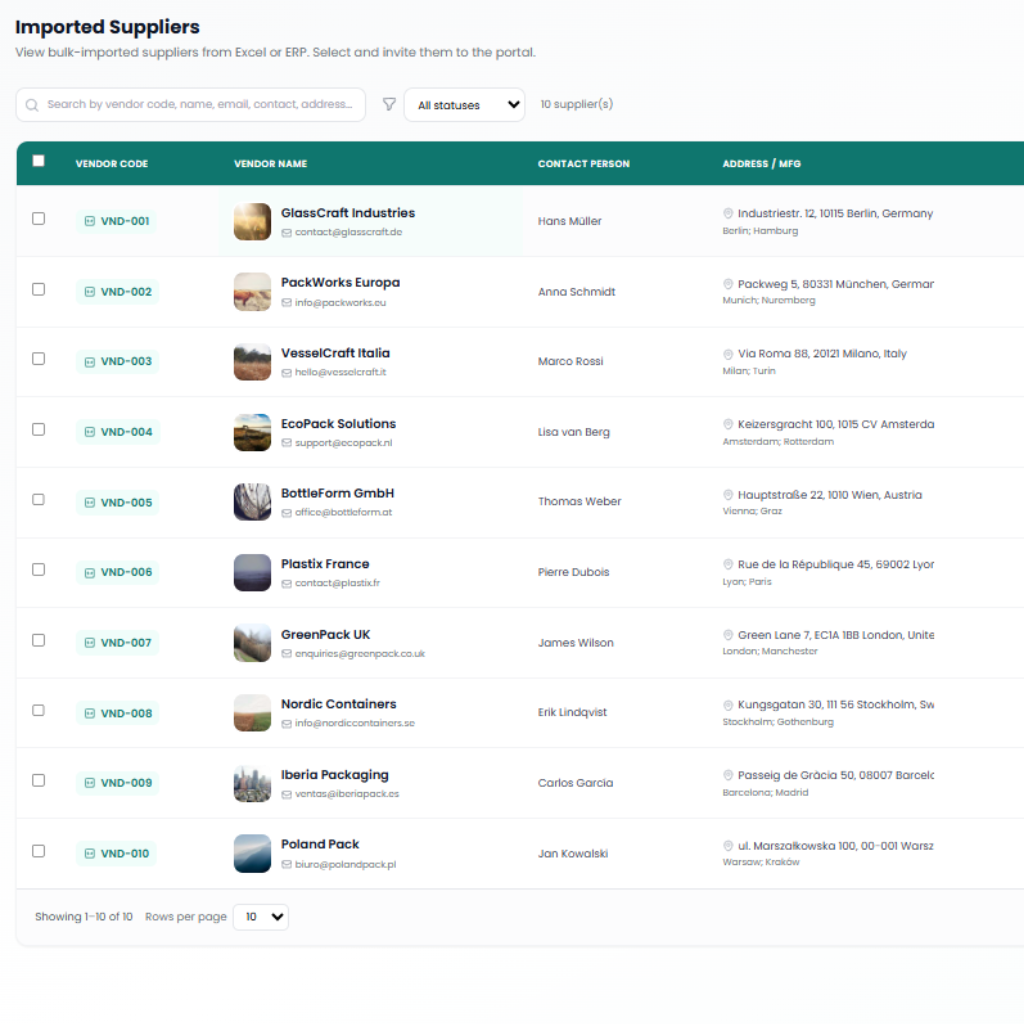Open the EcoPack Solutions vendor name

coord(338,424)
